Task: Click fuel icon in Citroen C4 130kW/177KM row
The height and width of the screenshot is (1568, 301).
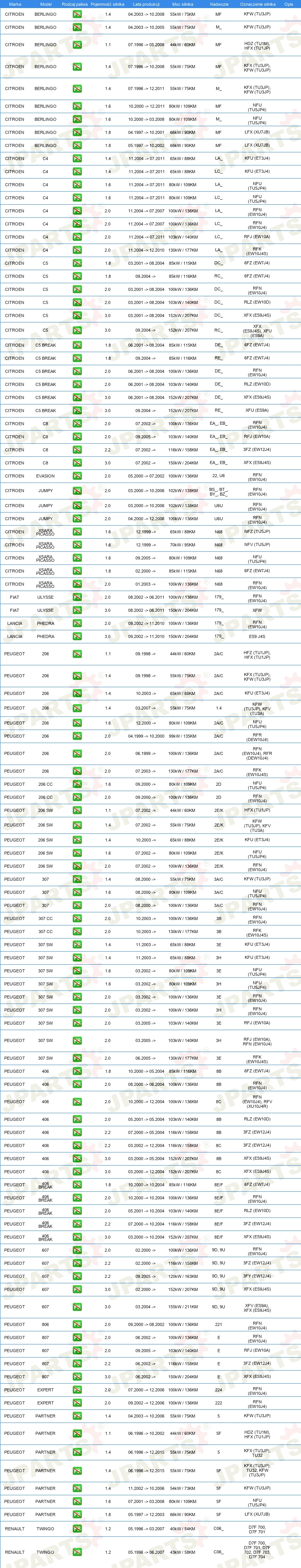Action: (x=77, y=250)
